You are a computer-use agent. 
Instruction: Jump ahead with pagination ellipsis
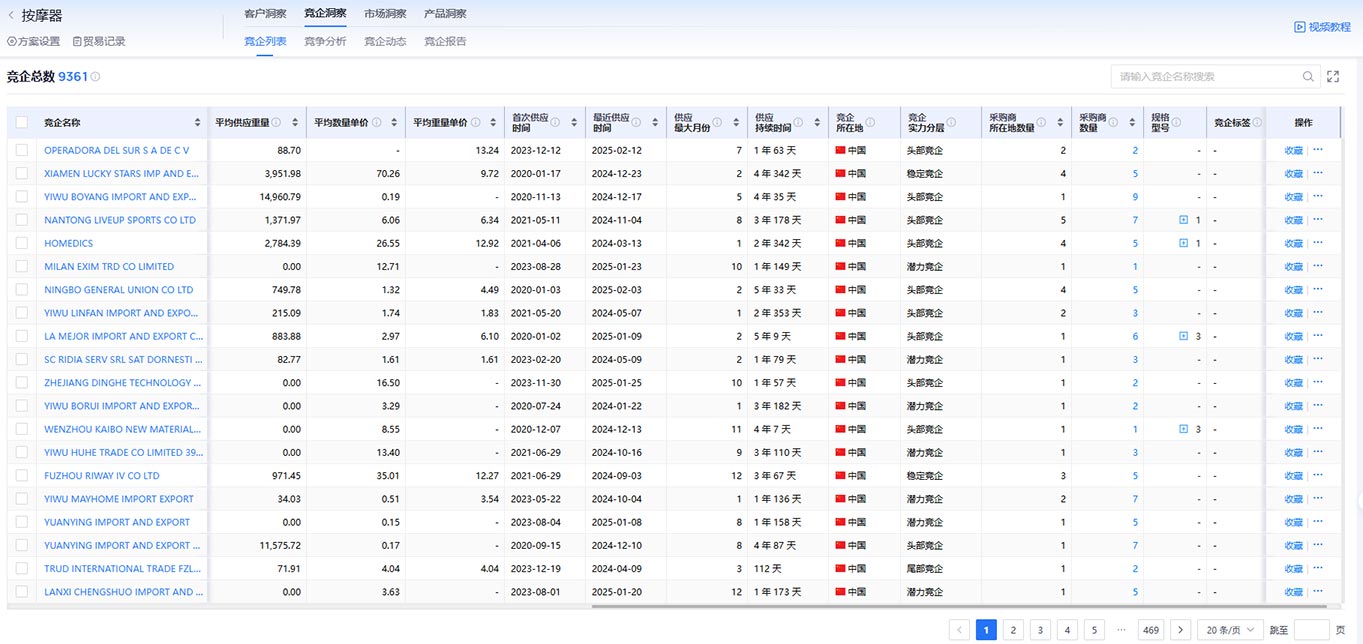point(1121,630)
